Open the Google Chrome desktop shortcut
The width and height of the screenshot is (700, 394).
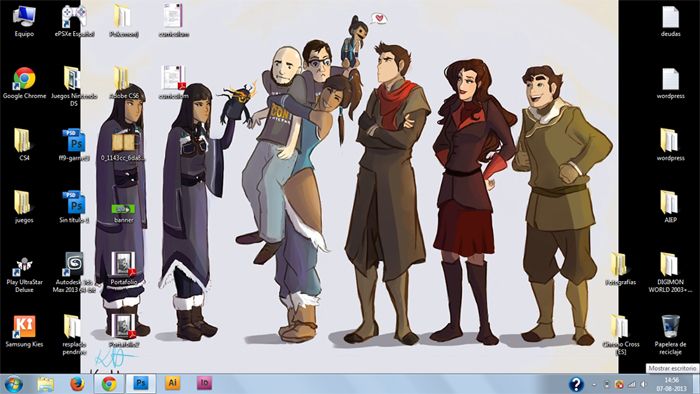(x=24, y=83)
